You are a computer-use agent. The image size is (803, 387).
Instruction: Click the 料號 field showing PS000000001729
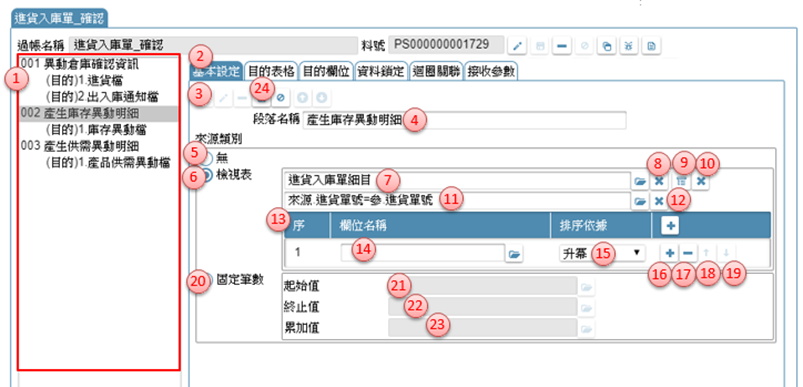coord(447,45)
